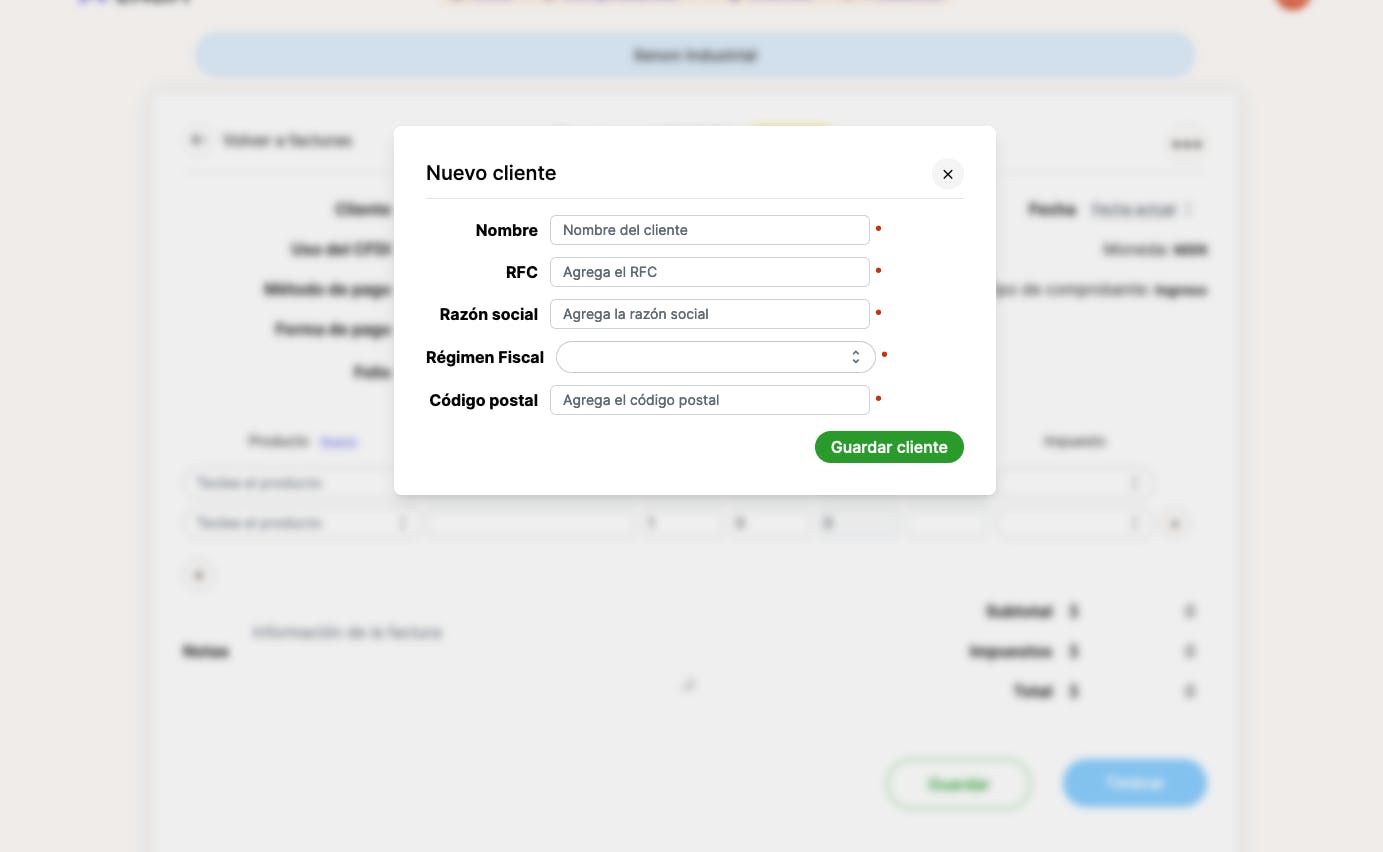The image size is (1383, 852).
Task: Click the Código postal input field
Action: [709, 400]
